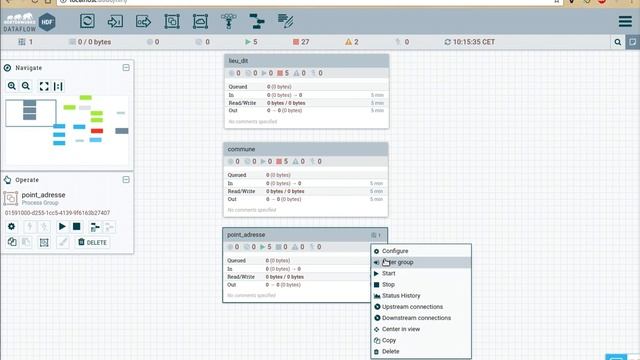Set zoom to actual size
640x360 pixels.
[58, 86]
